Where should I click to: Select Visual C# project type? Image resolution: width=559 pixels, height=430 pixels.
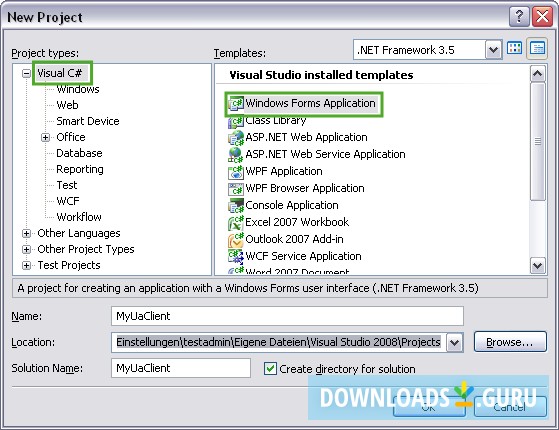click(60, 73)
